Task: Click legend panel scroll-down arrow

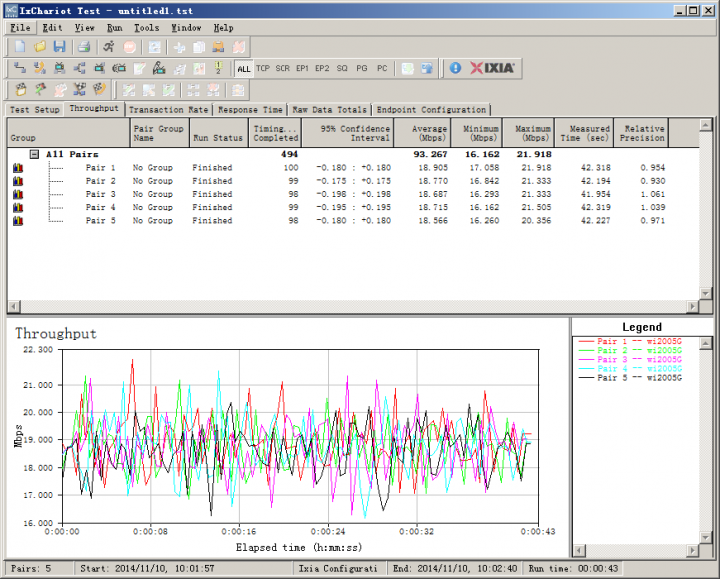Action: pyautogui.click(x=705, y=537)
